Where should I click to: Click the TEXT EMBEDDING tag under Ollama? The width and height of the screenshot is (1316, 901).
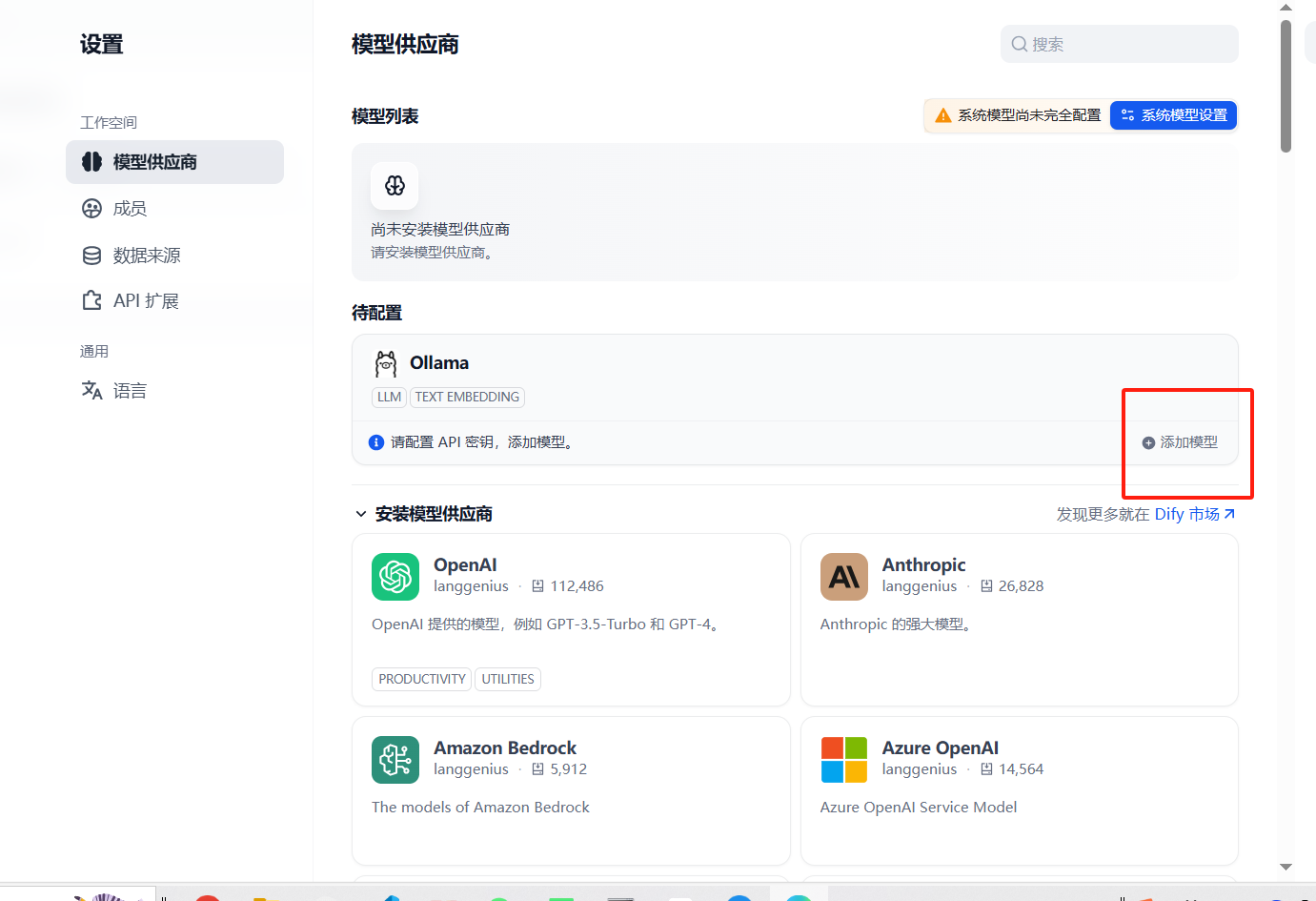[x=467, y=398]
